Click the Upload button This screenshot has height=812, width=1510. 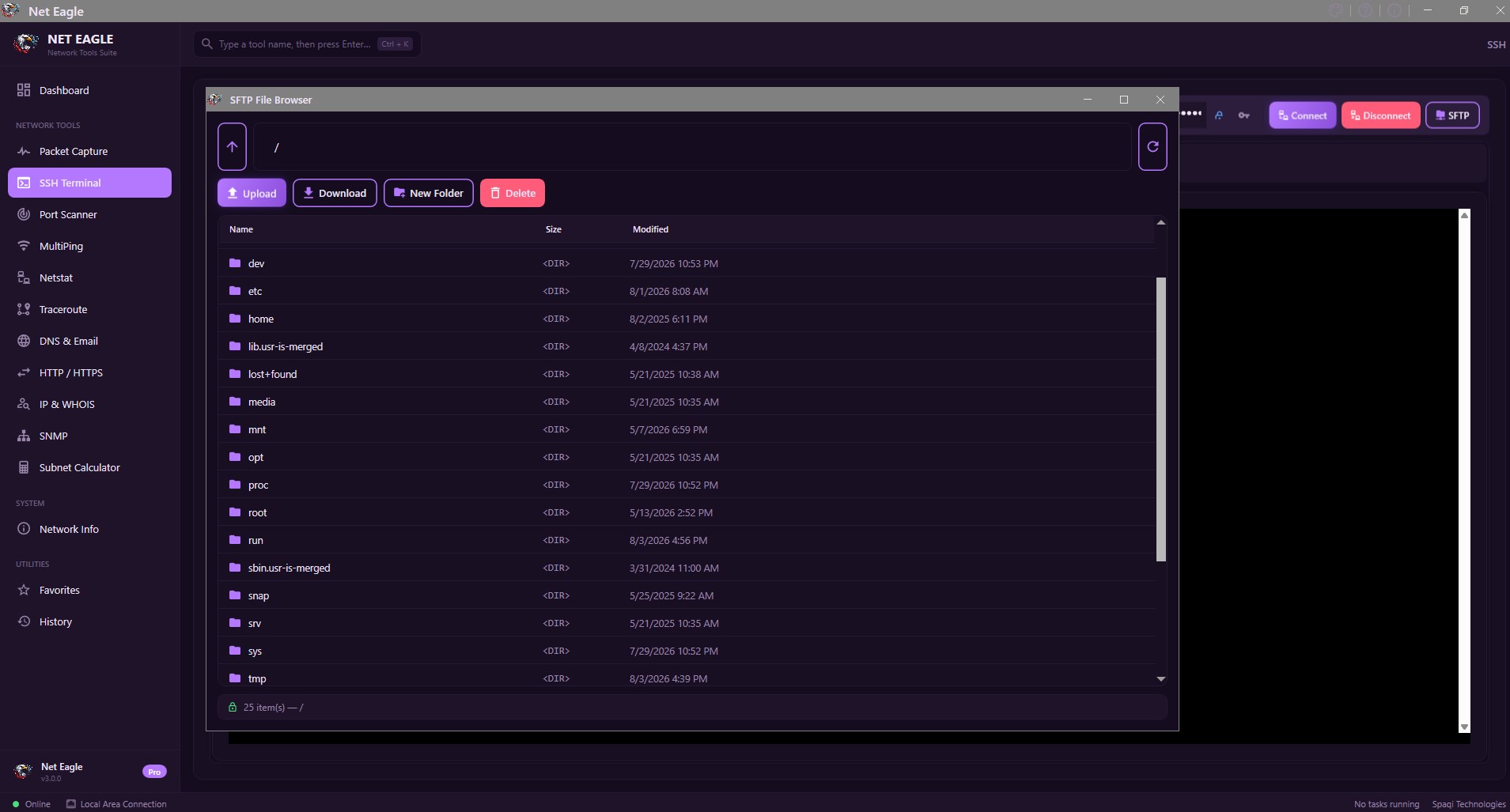coord(252,193)
